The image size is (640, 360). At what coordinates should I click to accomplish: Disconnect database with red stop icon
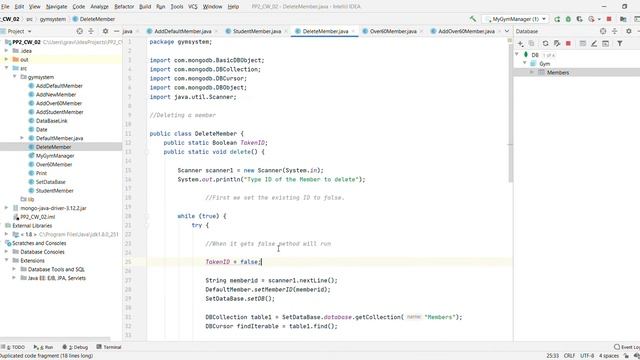click(568, 43)
